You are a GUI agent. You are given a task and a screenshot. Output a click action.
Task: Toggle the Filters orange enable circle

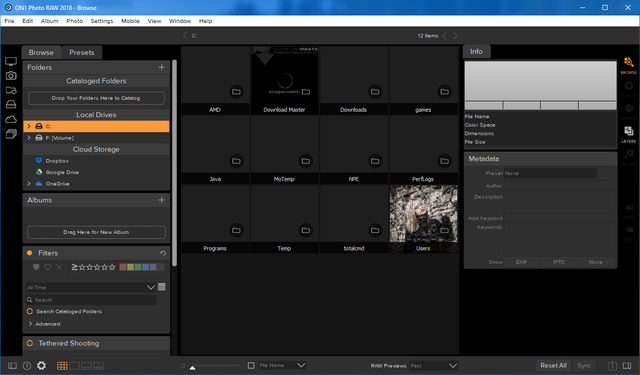point(29,253)
